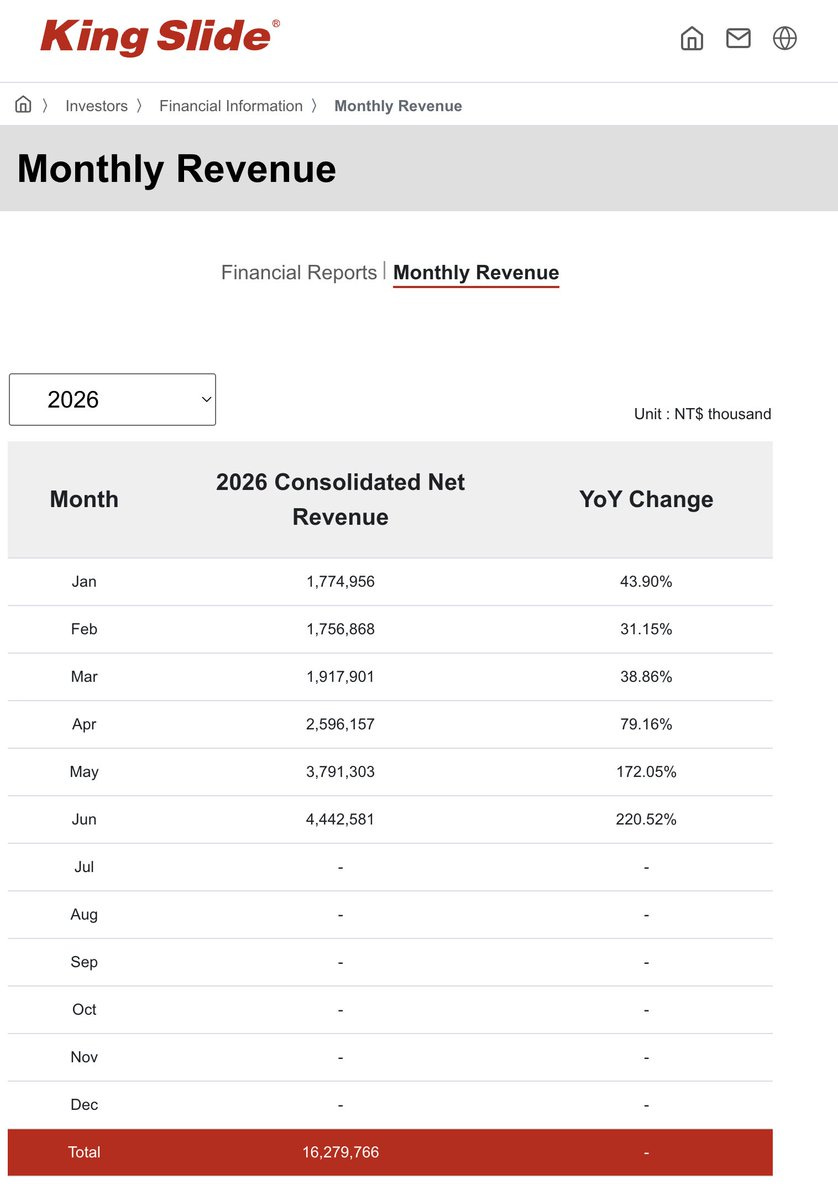Screen dimensions: 838x1200
Task: Click the Monthly Revenue page heading
Action: (x=177, y=168)
